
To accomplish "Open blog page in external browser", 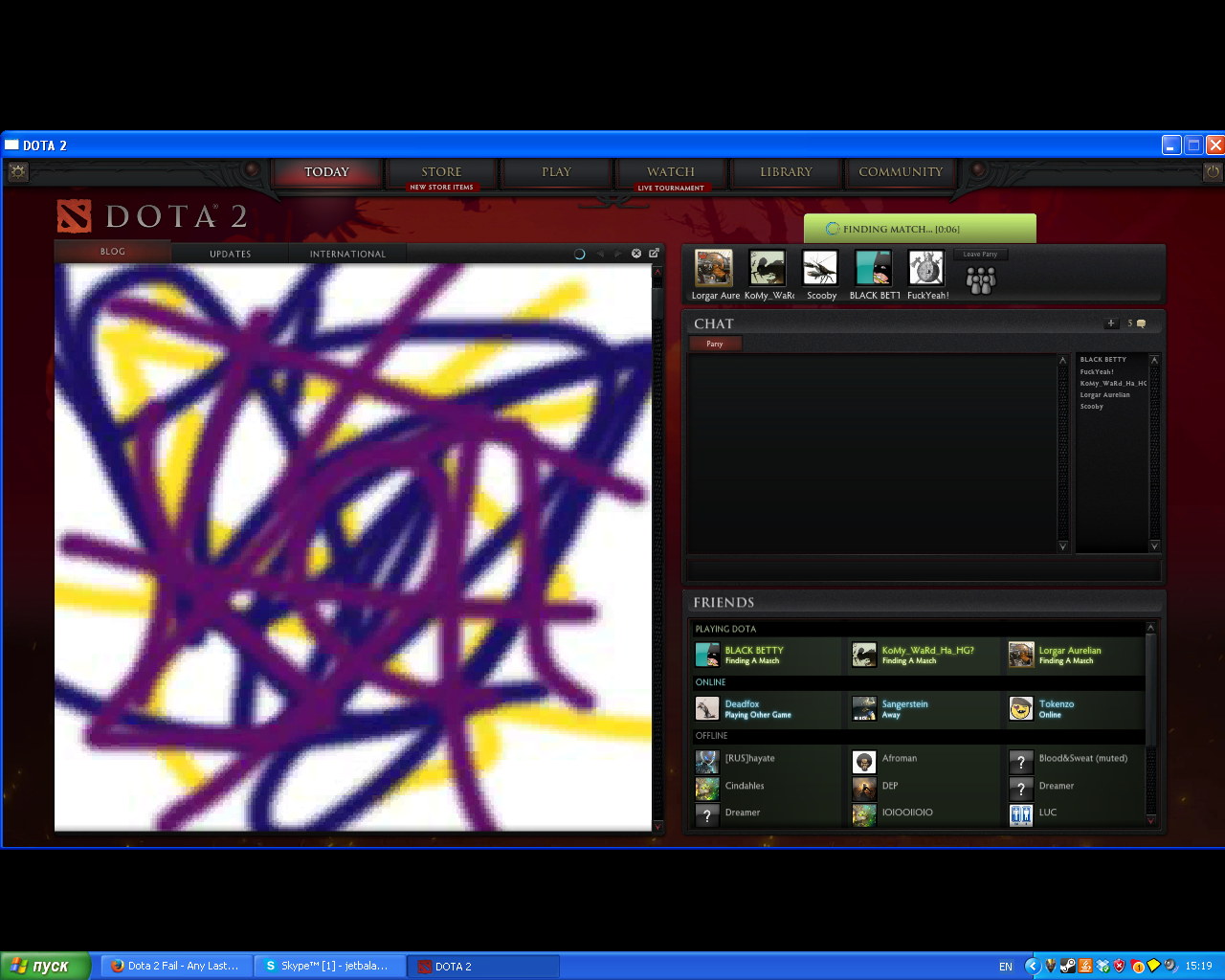I will (655, 253).
